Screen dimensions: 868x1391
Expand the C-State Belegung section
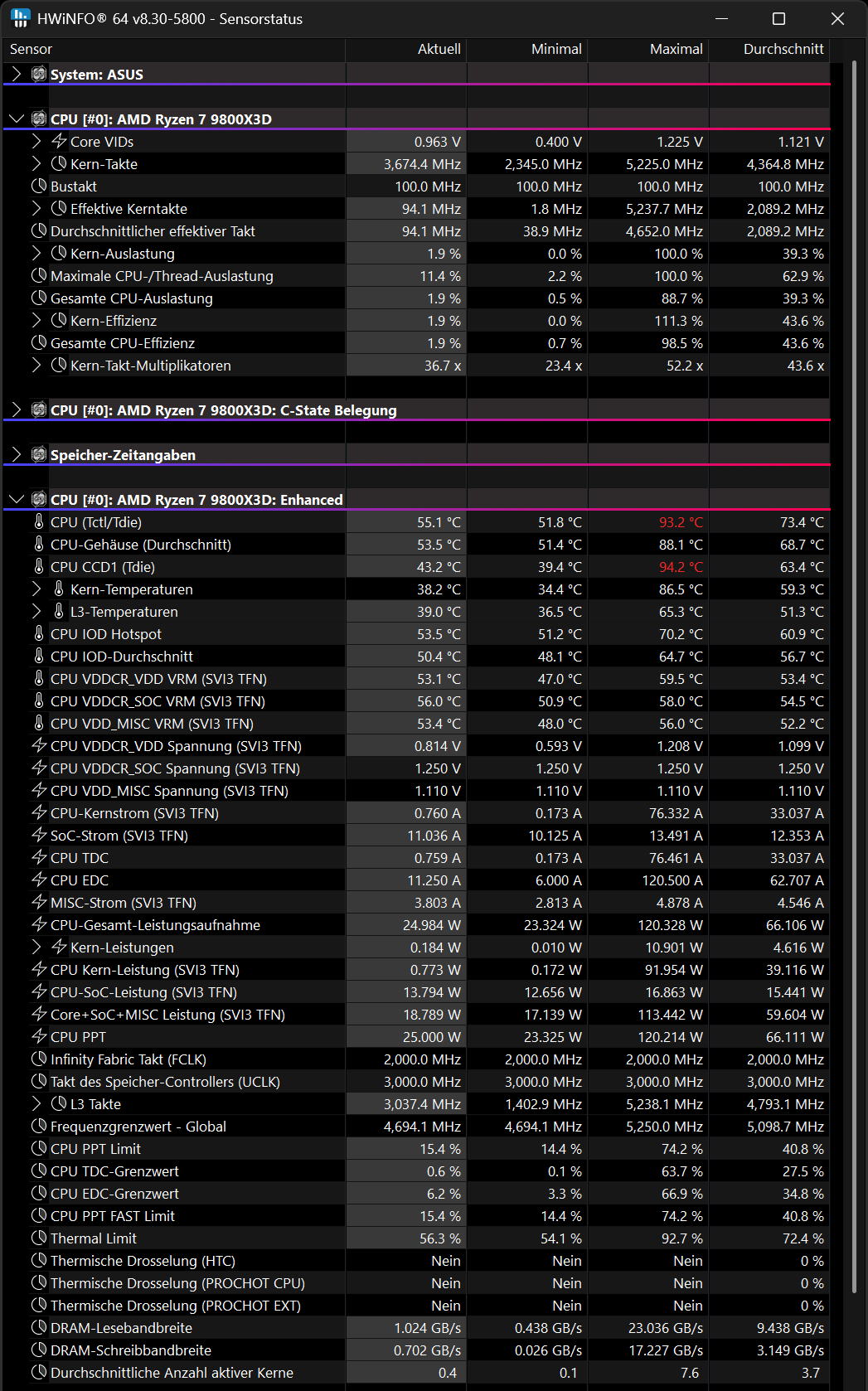[17, 410]
